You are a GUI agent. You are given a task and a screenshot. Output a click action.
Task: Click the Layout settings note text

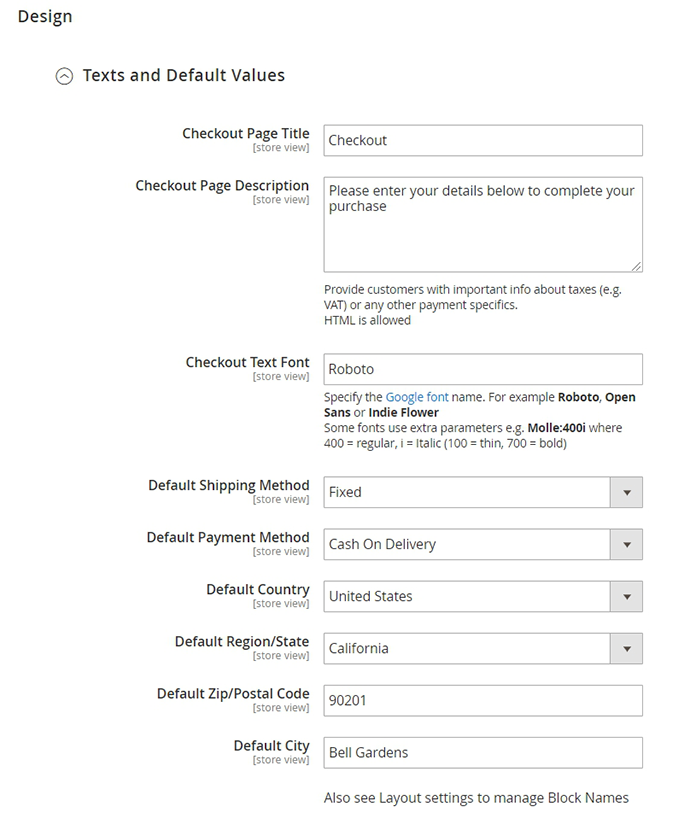coord(476,798)
